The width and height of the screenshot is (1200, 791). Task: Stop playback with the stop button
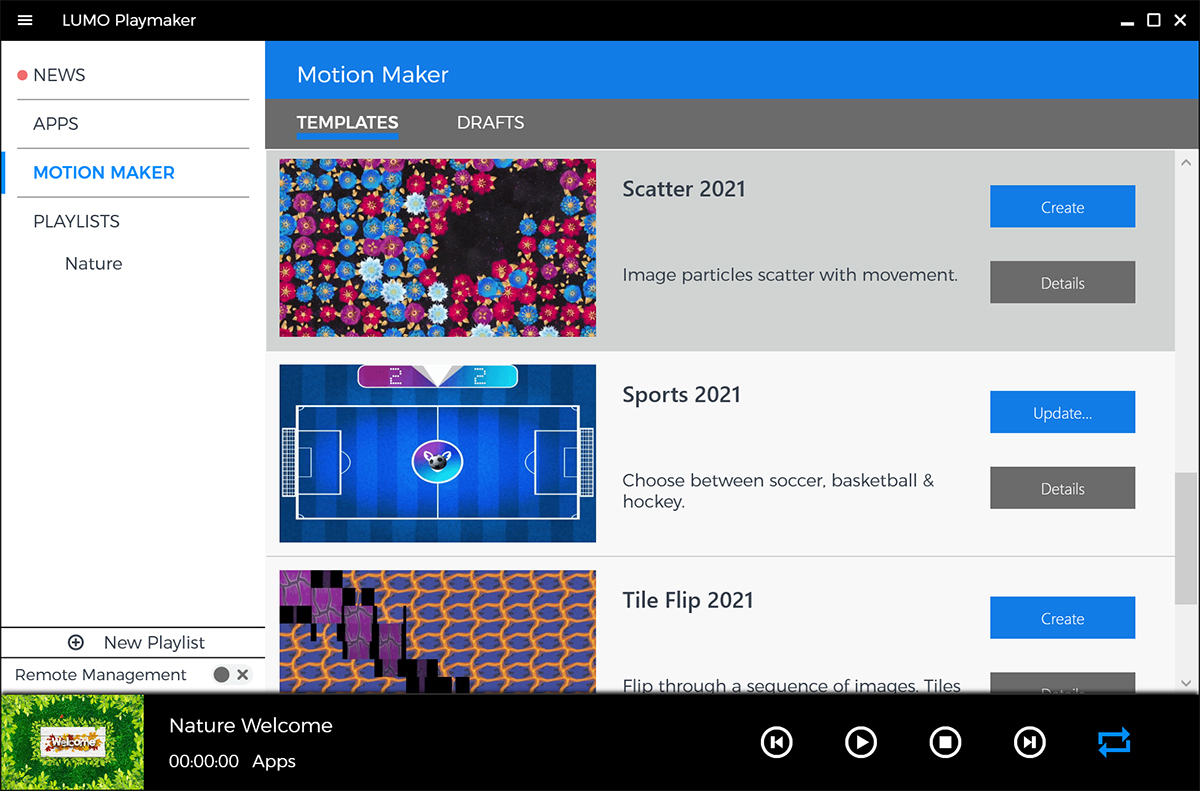(x=945, y=742)
